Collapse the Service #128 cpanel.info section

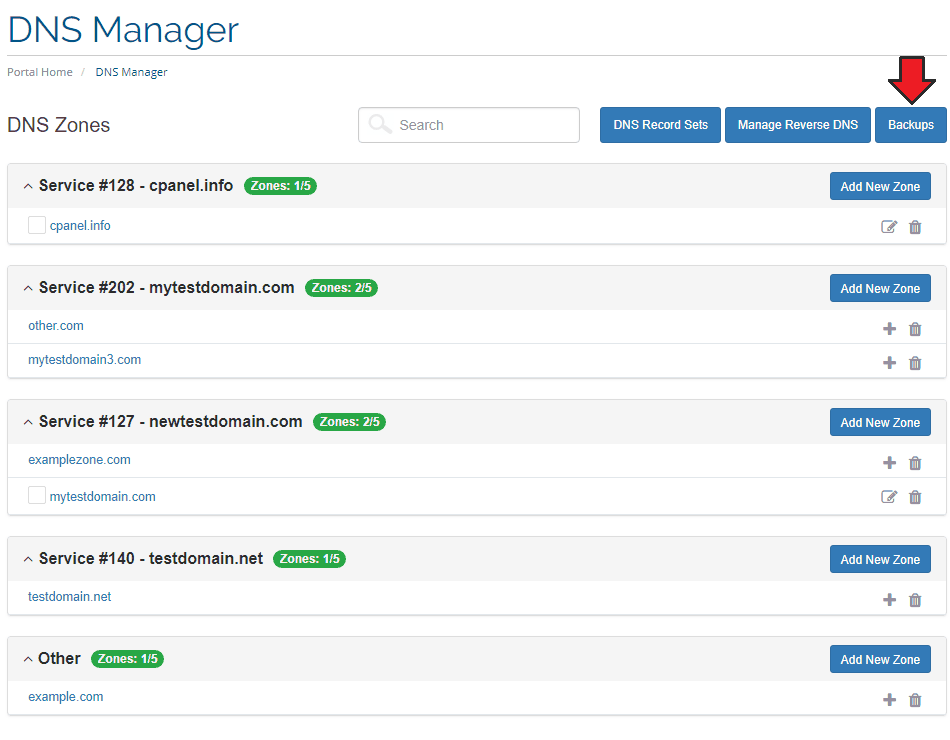28,186
